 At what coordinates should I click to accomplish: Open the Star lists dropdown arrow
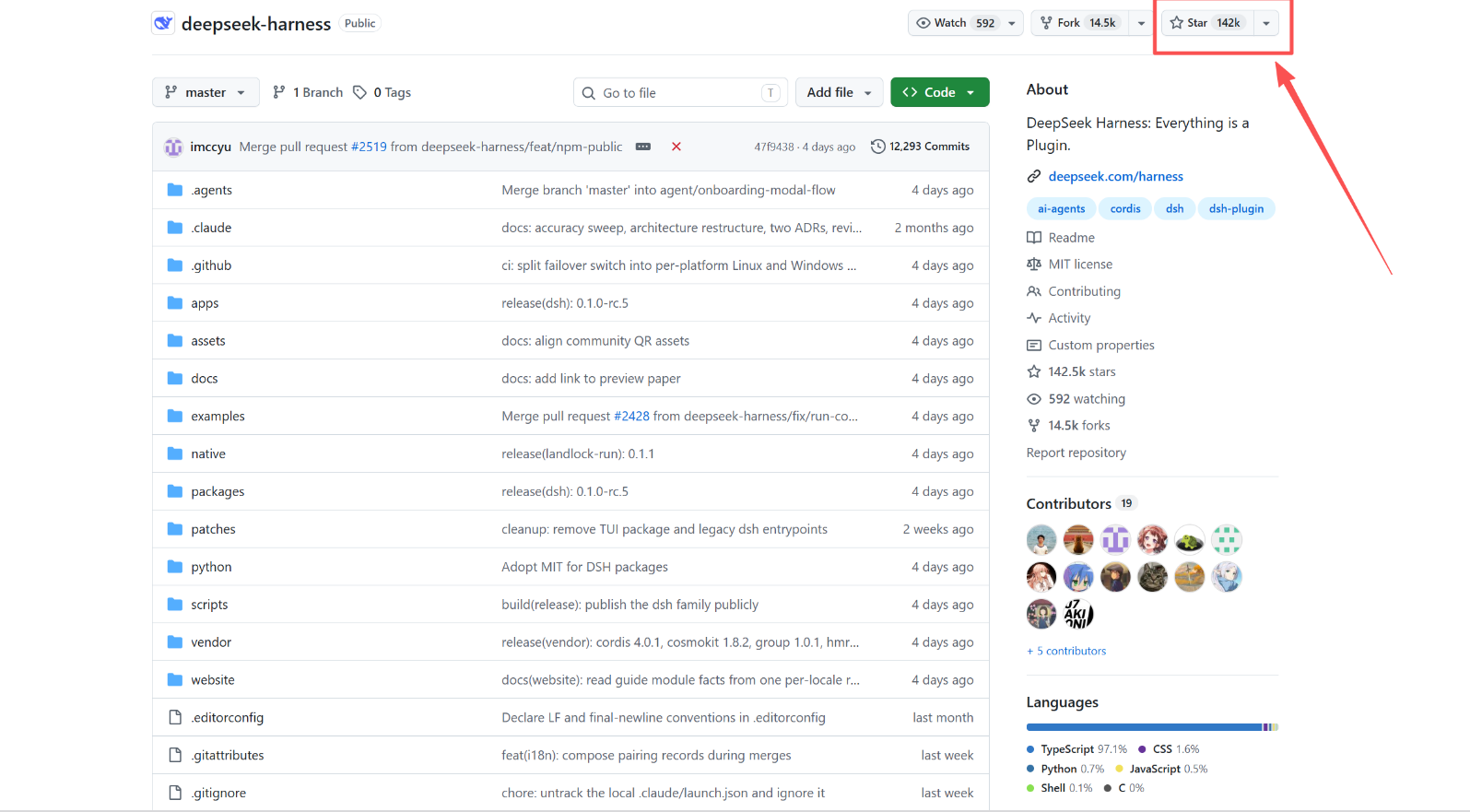pos(1266,23)
